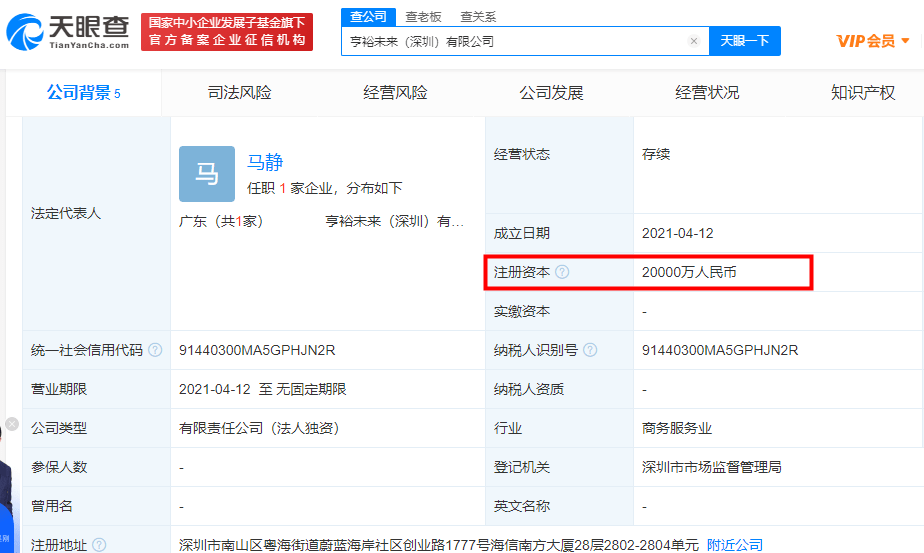Click the help icon next to 统一社会信用代码
The width and height of the screenshot is (924, 553).
pyautogui.click(x=155, y=350)
